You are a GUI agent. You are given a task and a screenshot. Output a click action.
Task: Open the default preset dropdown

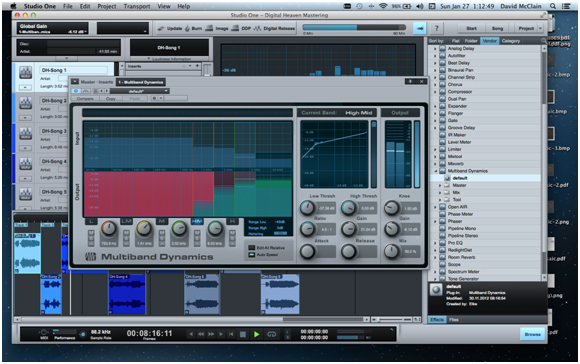click(x=139, y=91)
